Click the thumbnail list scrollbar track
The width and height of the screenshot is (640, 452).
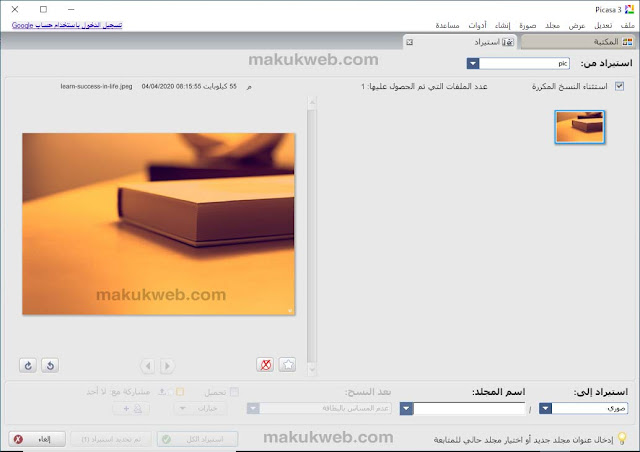pos(312,235)
